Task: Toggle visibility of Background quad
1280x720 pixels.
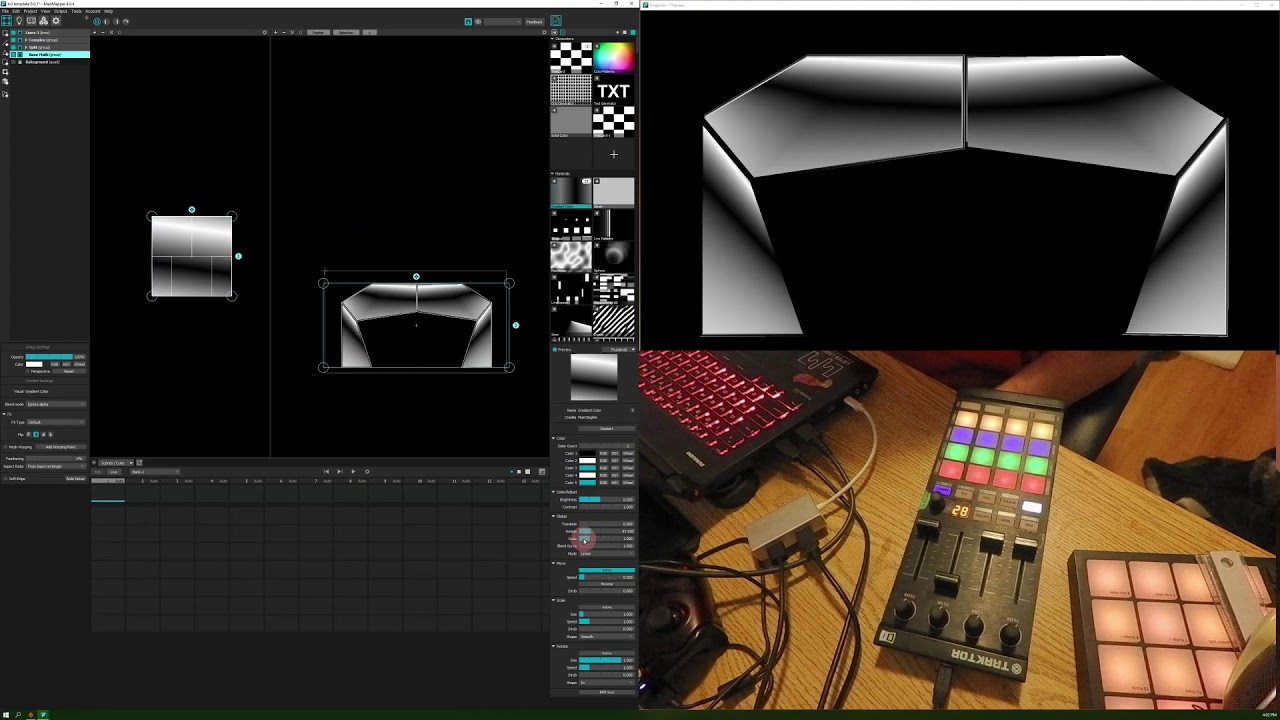Action: (x=13, y=62)
